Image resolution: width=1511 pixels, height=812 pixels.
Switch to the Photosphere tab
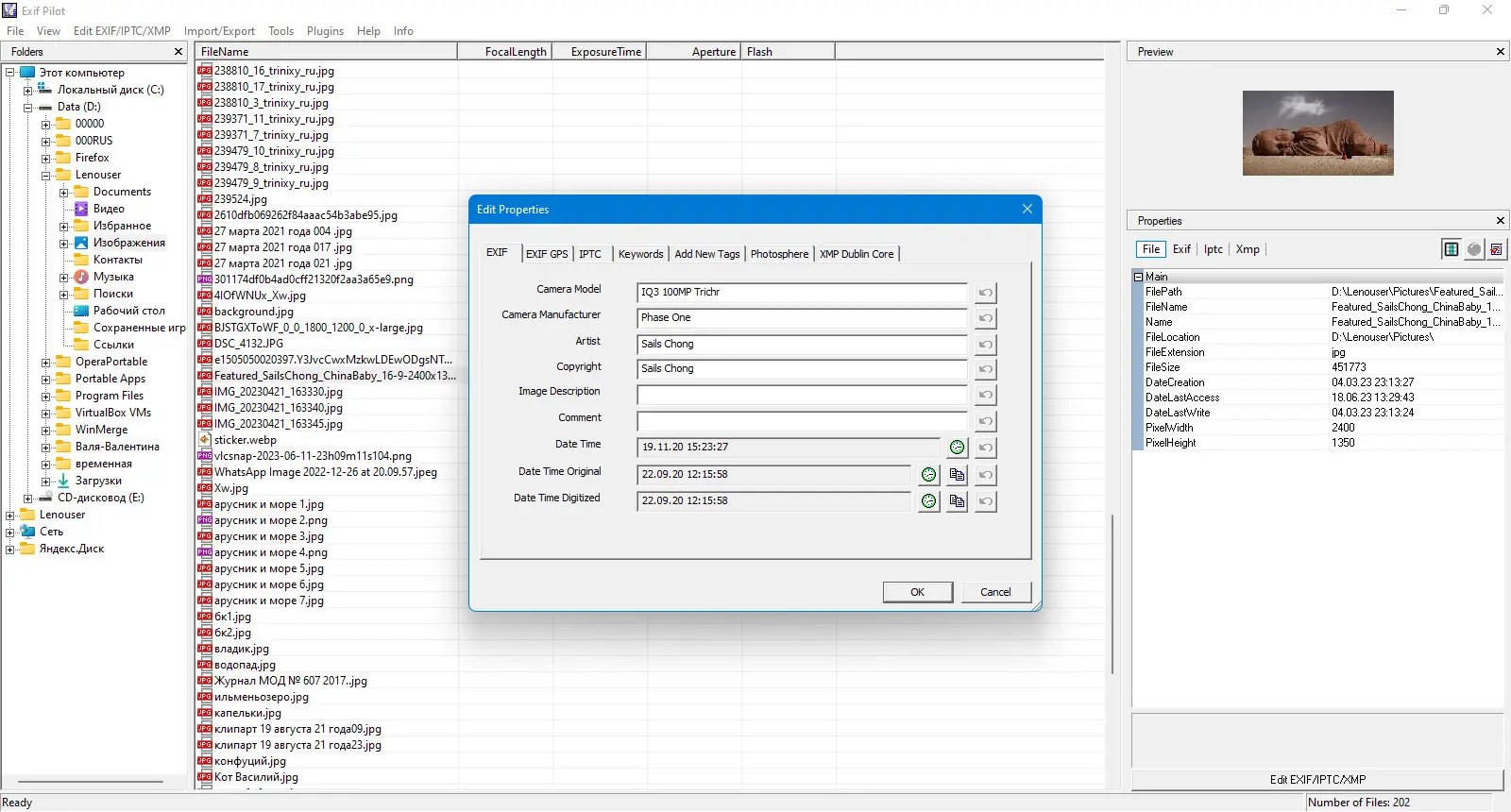[x=780, y=254]
